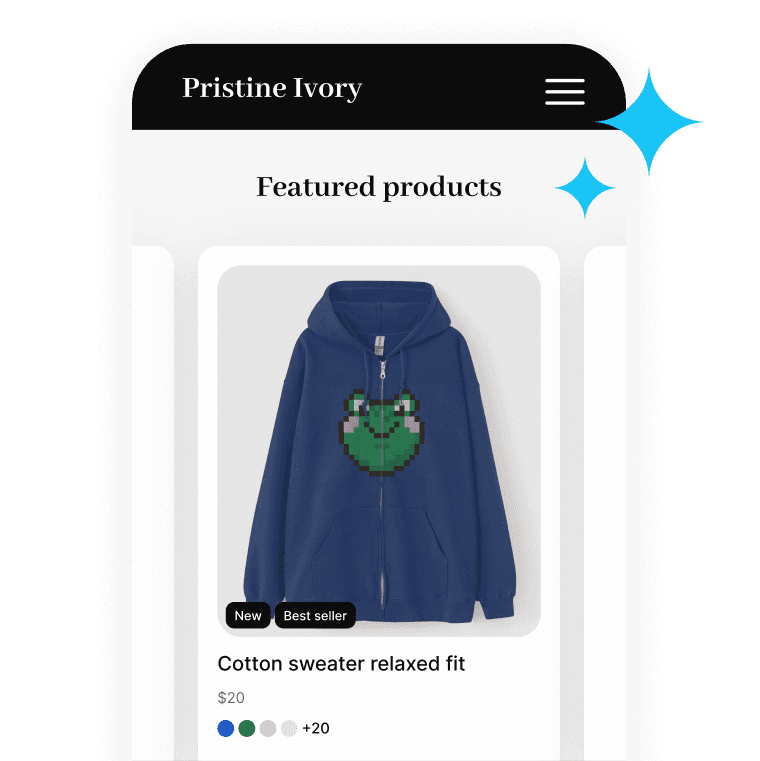Open the navy hoodie product image
The height and width of the screenshot is (761, 760).
point(379,451)
